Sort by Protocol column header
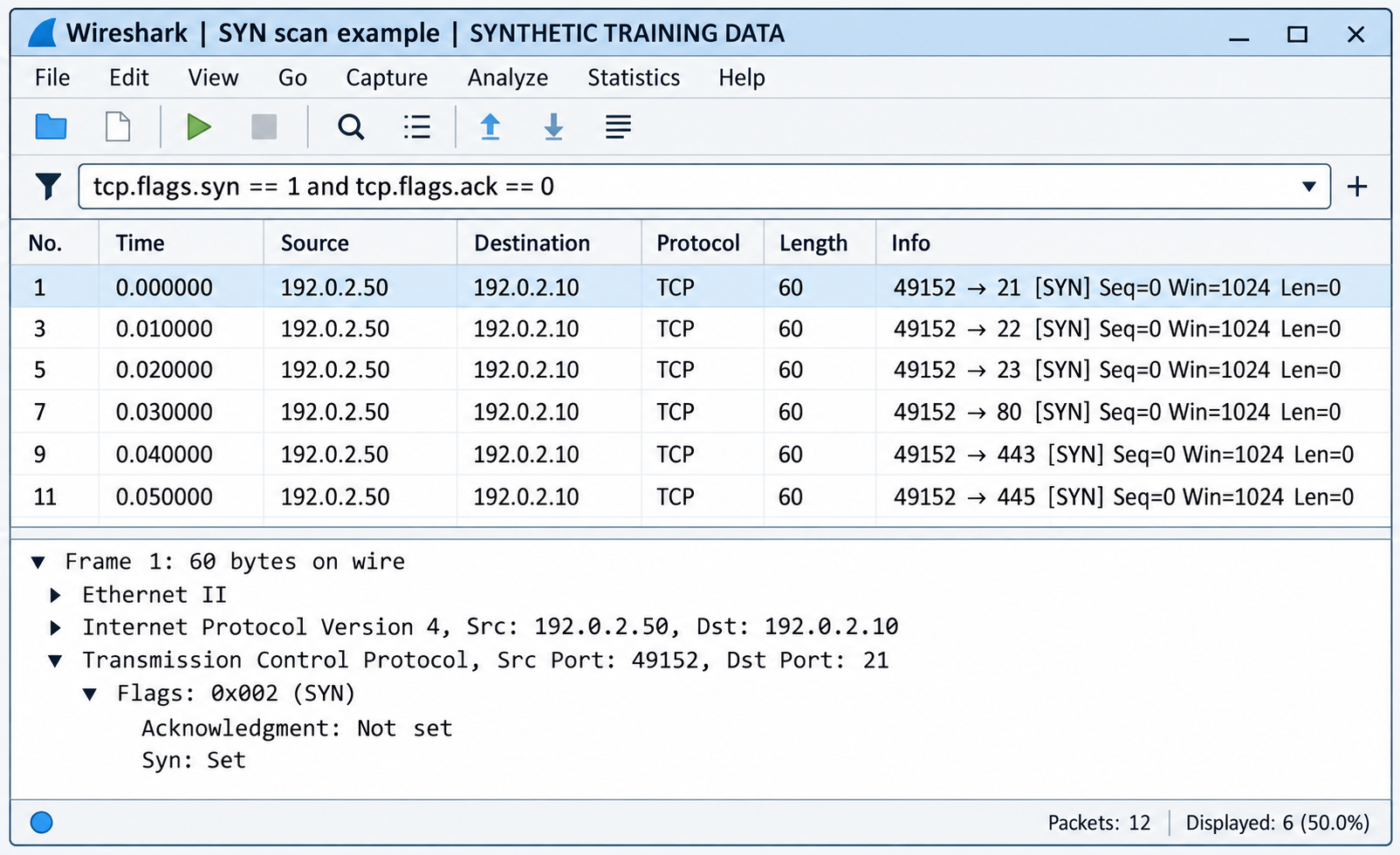The width and height of the screenshot is (1400, 855). (x=703, y=243)
